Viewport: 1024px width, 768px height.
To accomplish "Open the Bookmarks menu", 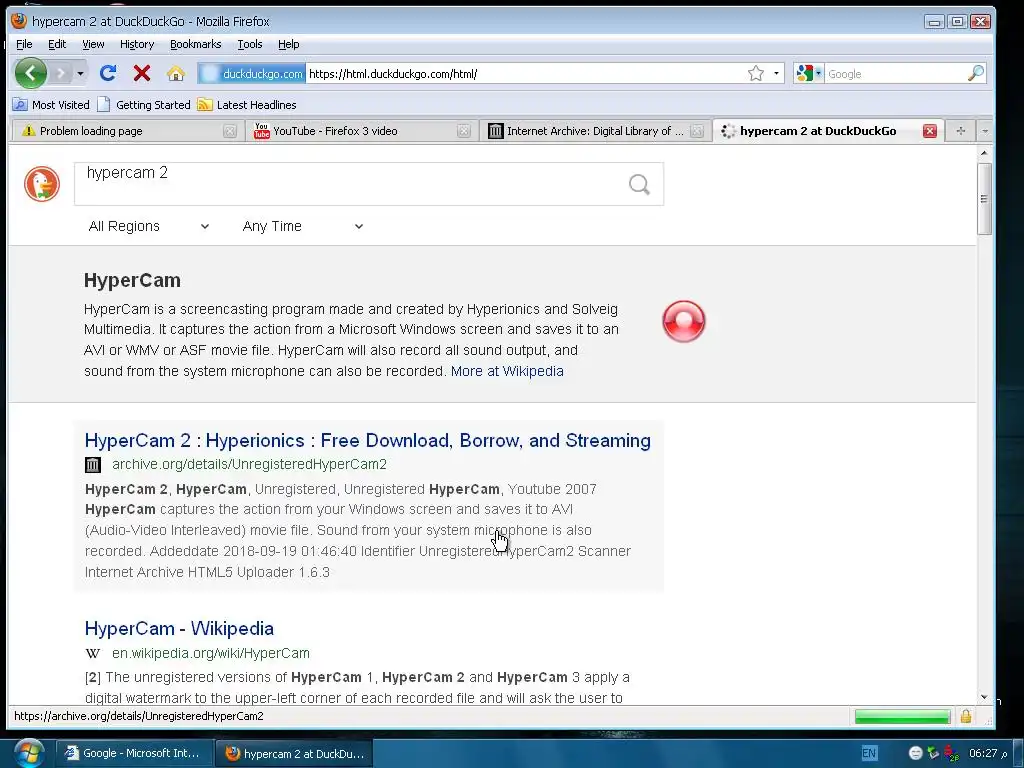I will 195,44.
